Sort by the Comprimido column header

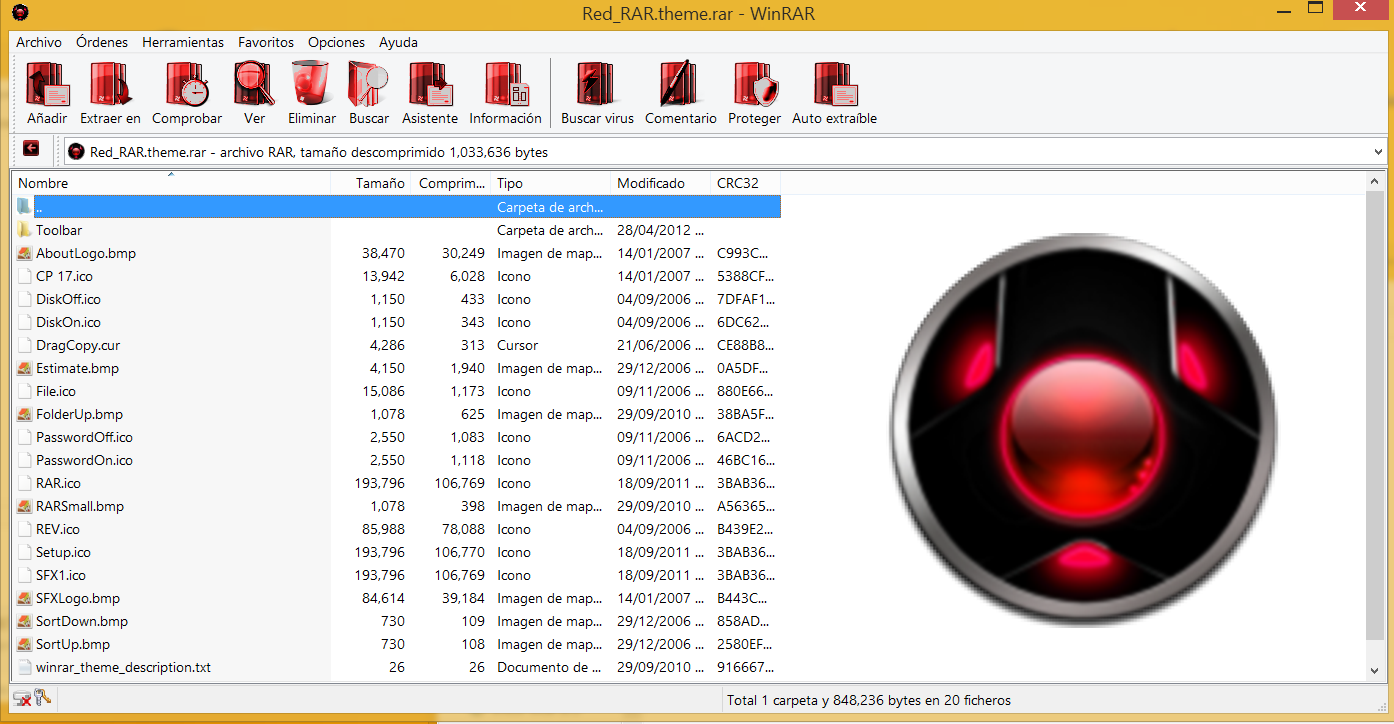pyautogui.click(x=451, y=183)
